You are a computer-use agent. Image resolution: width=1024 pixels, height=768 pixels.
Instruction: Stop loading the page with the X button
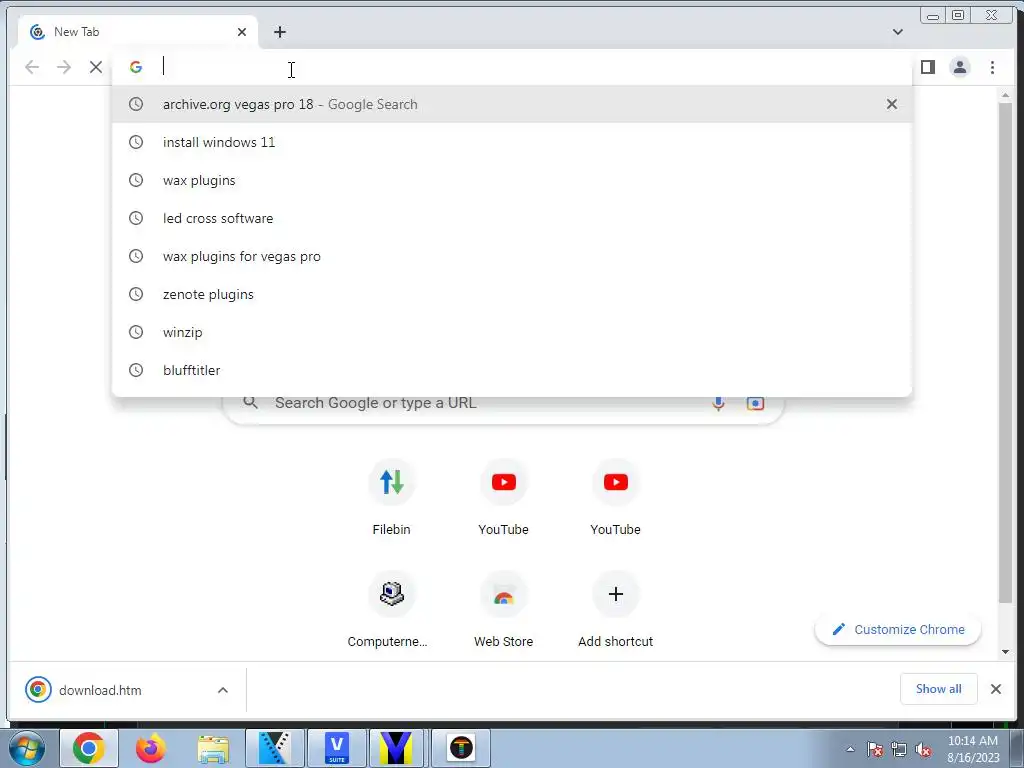96,67
